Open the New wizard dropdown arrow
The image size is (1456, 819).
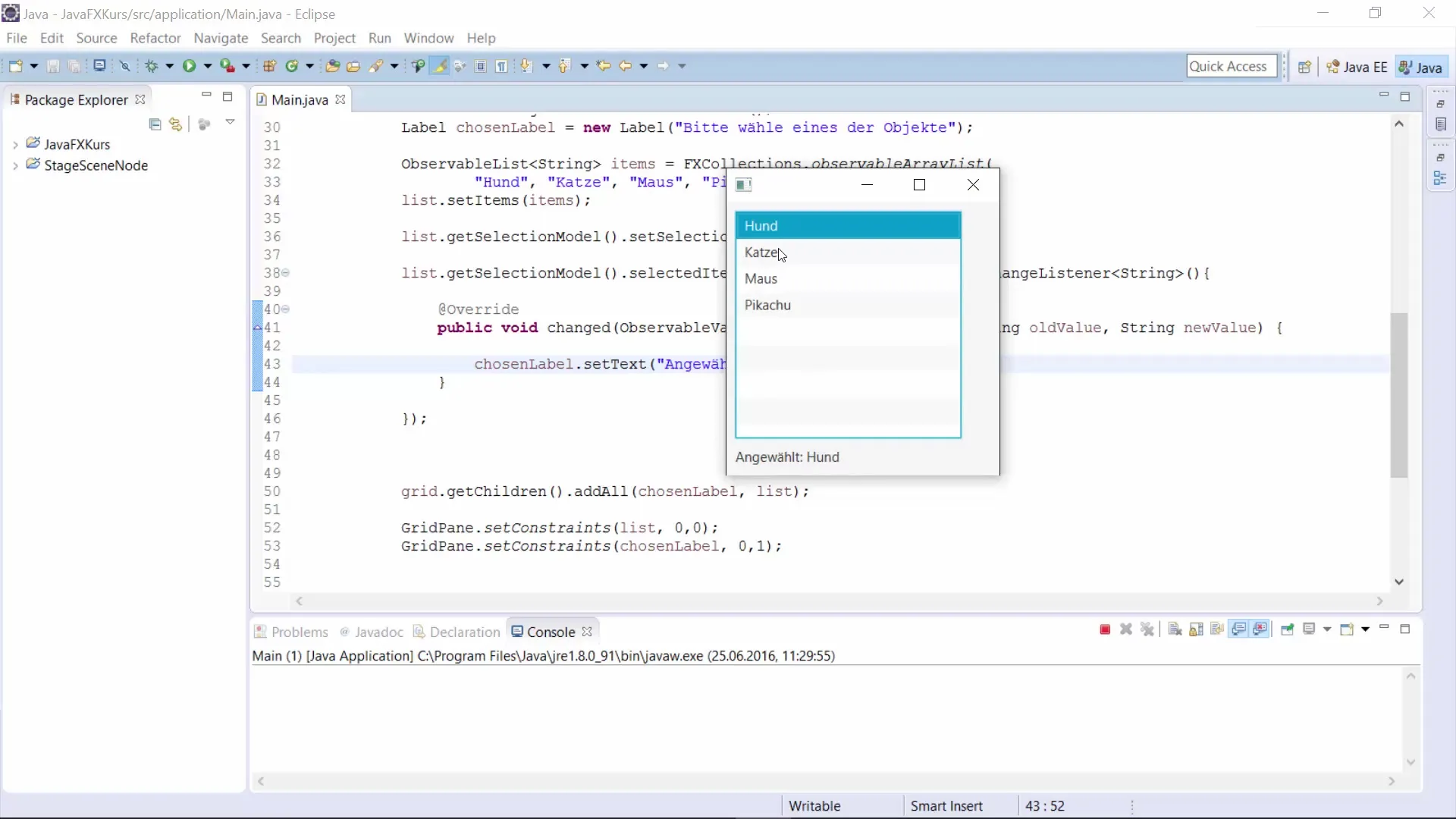pos(34,66)
